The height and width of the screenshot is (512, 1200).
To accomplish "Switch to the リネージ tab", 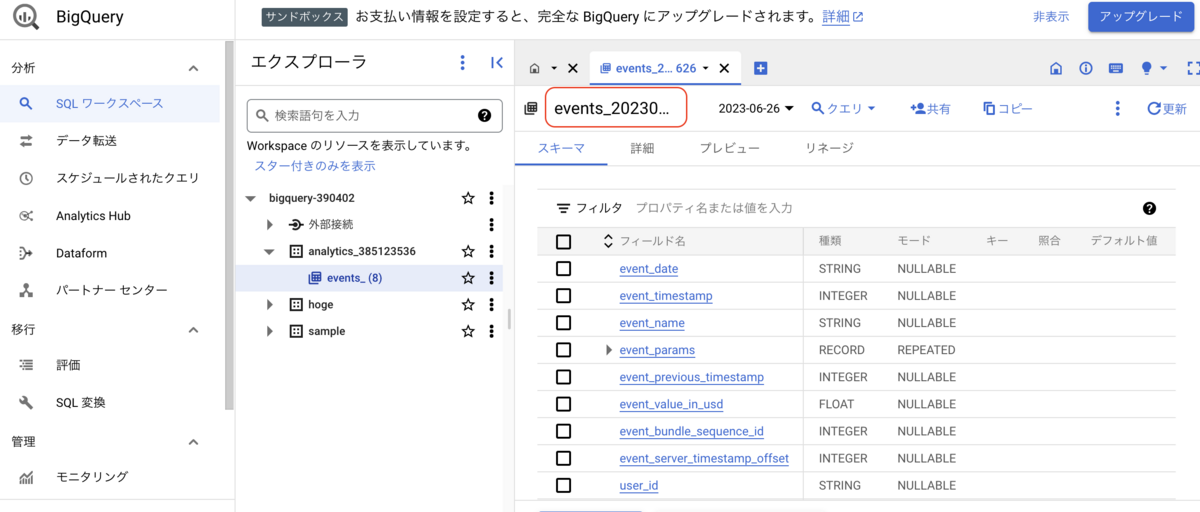I will pos(829,148).
